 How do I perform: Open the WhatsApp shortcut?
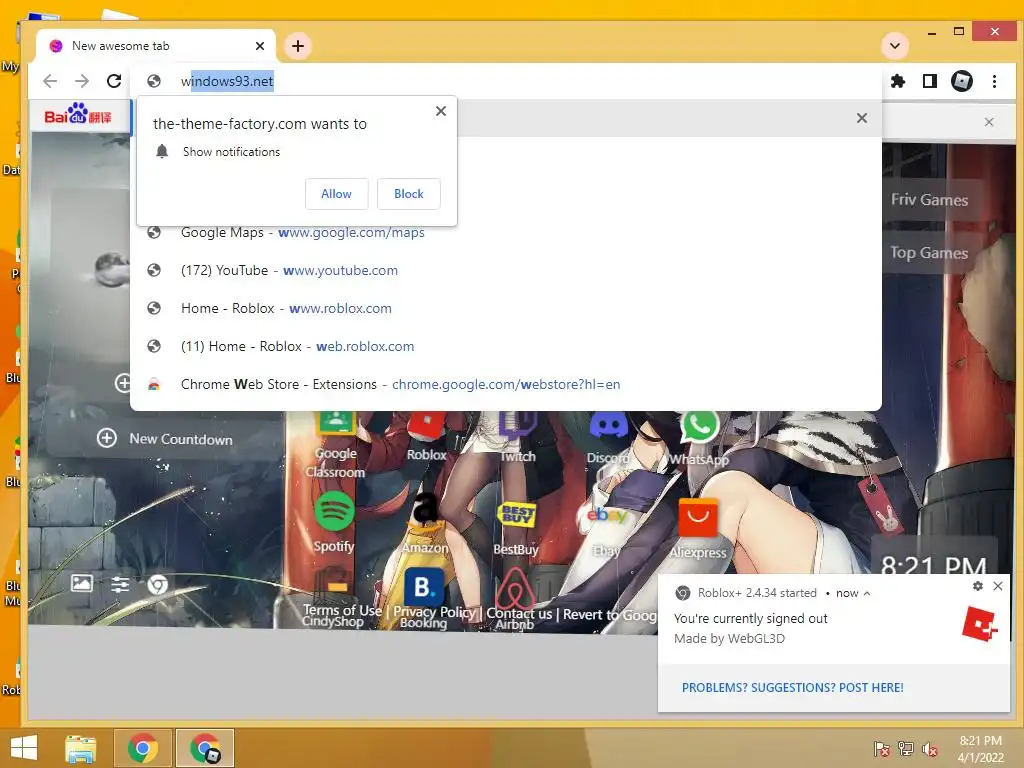tap(699, 438)
